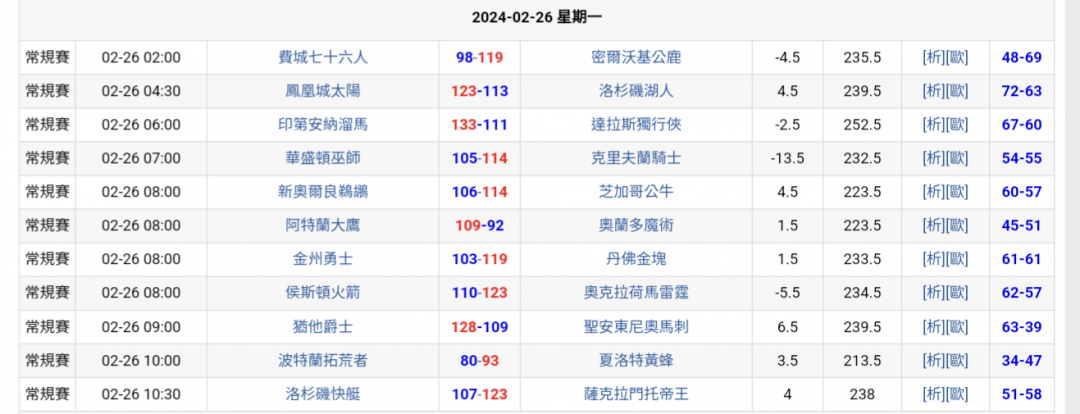Click the 98-119 final score
Viewport: 1080px width, 414px height.
[479, 57]
